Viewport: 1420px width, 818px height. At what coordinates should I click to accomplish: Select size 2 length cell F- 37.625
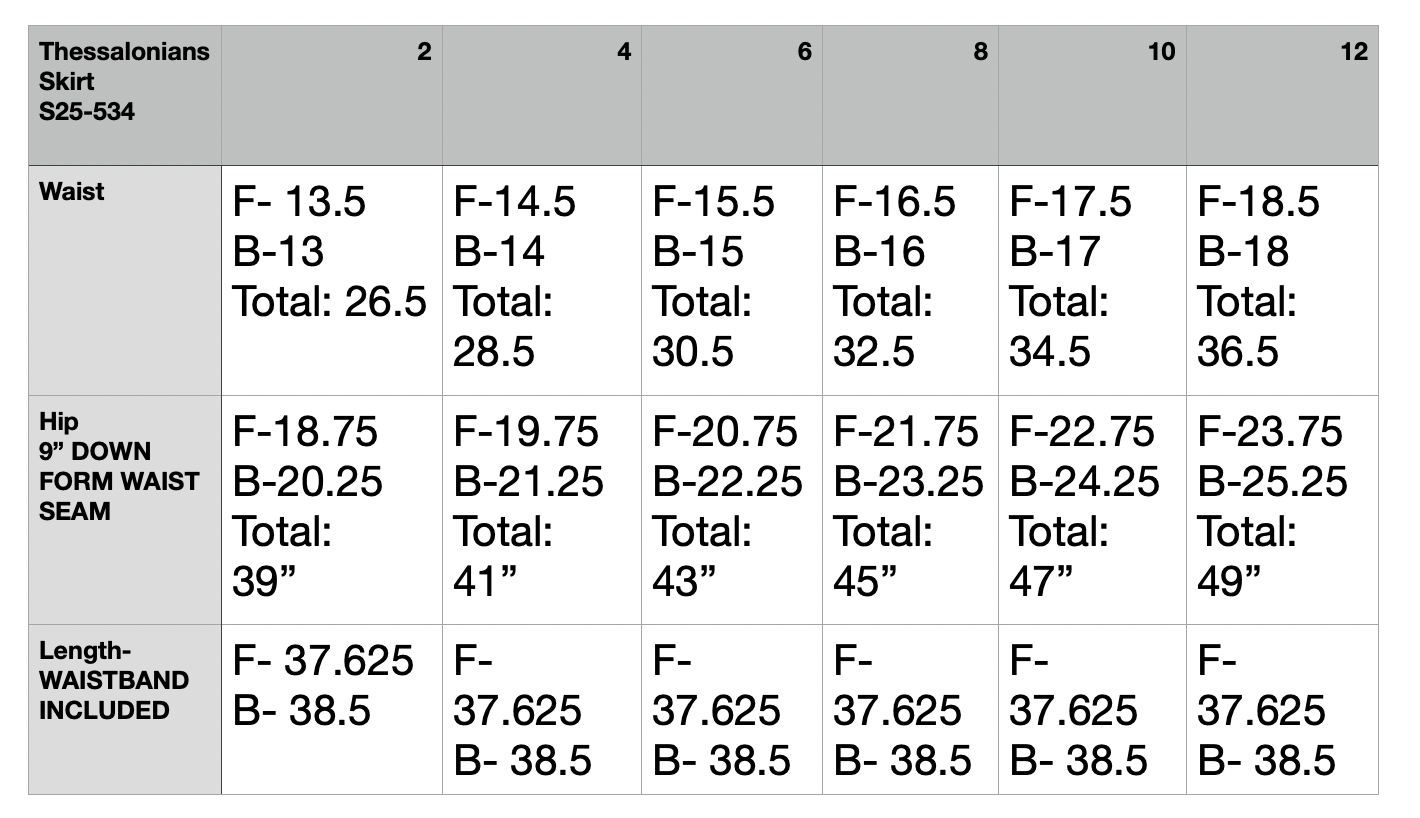pyautogui.click(x=332, y=710)
